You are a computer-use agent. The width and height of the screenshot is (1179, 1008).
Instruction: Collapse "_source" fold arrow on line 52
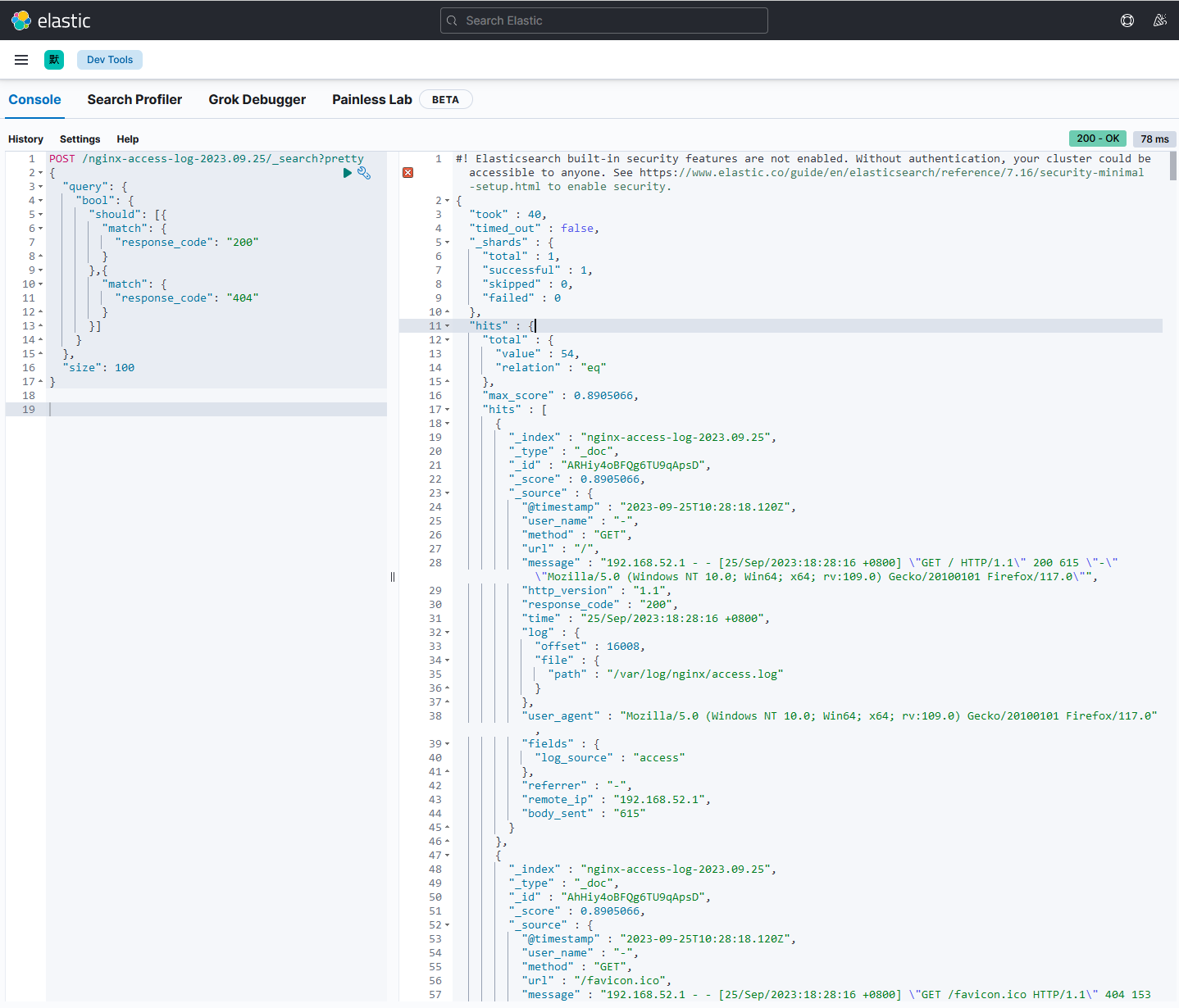click(448, 925)
